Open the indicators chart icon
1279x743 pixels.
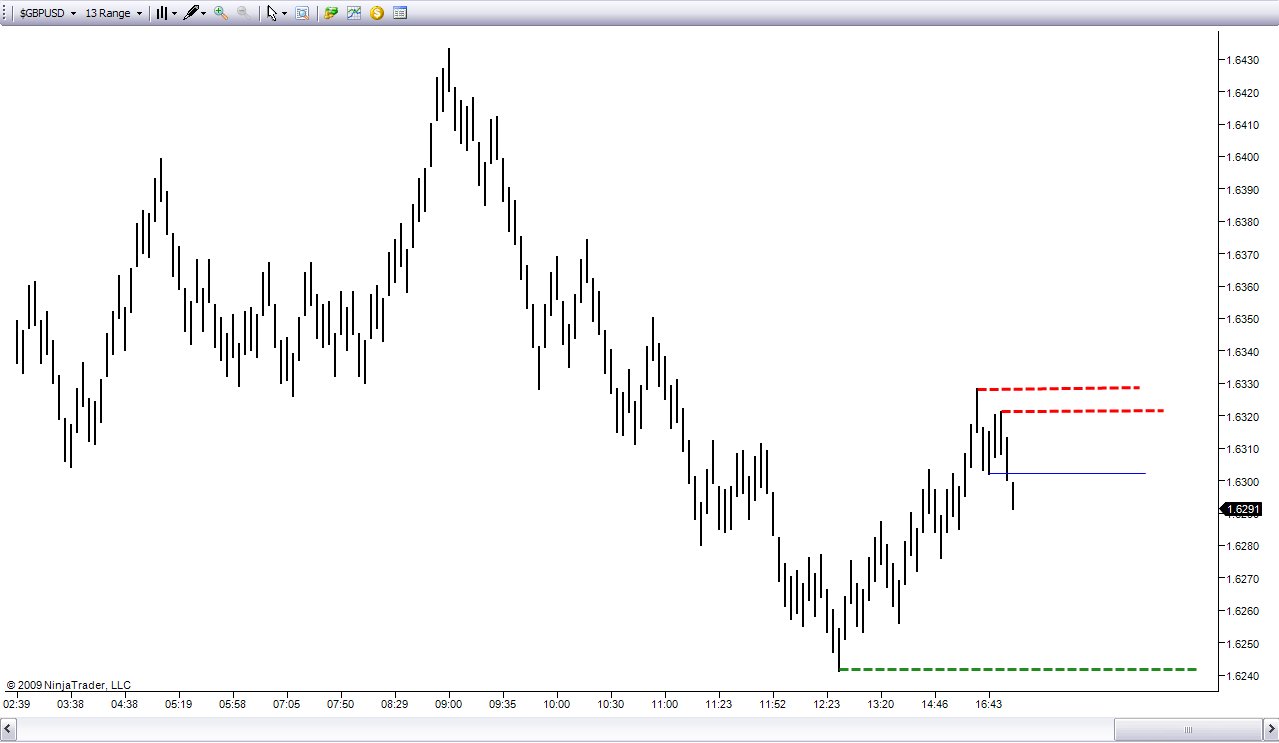coord(354,14)
